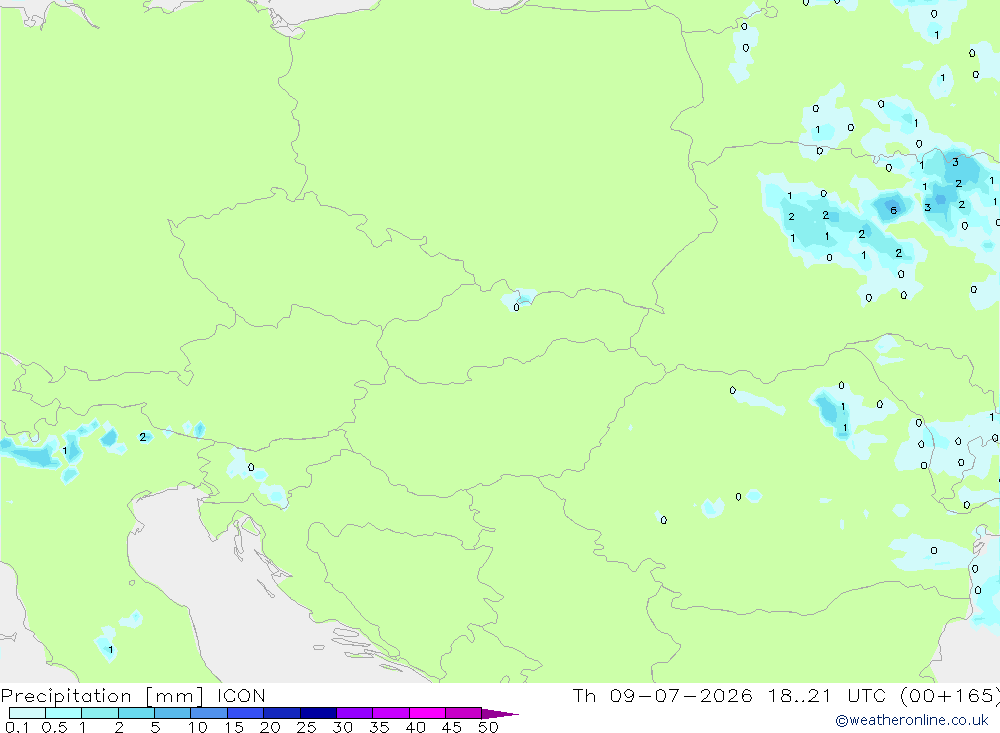Click the '15' legend scale label
Image resolution: width=1000 pixels, height=733 pixels.
coord(234,727)
